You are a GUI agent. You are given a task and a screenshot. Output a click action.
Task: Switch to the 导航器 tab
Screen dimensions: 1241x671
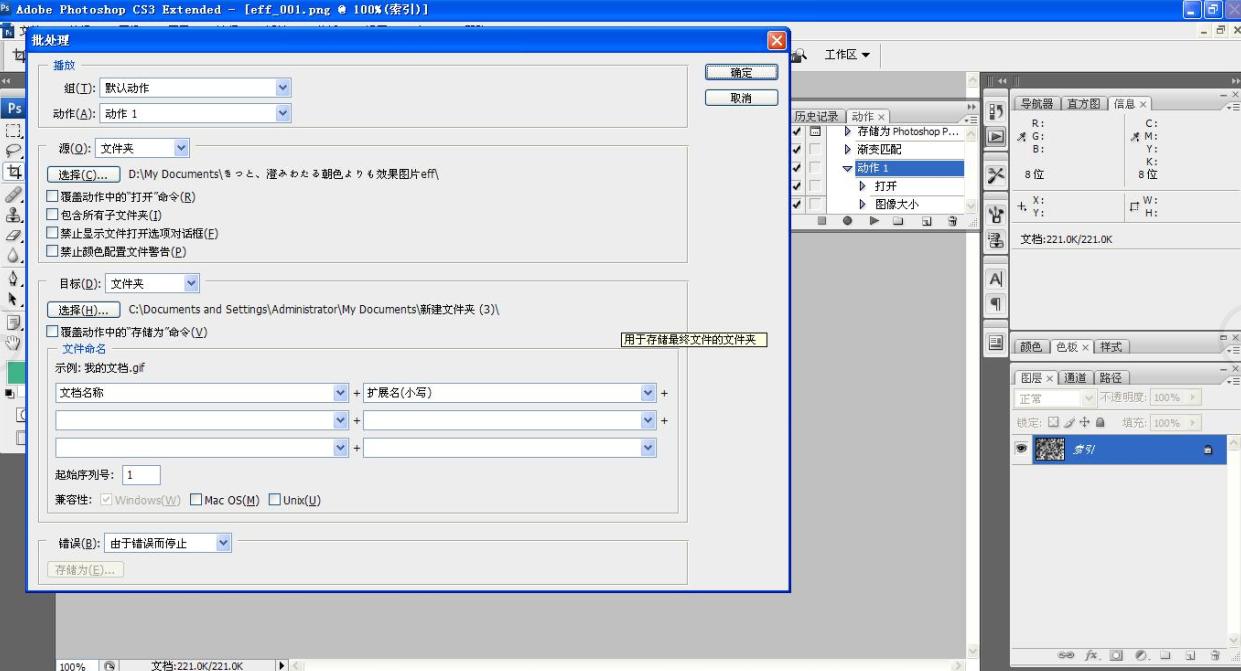point(1039,104)
